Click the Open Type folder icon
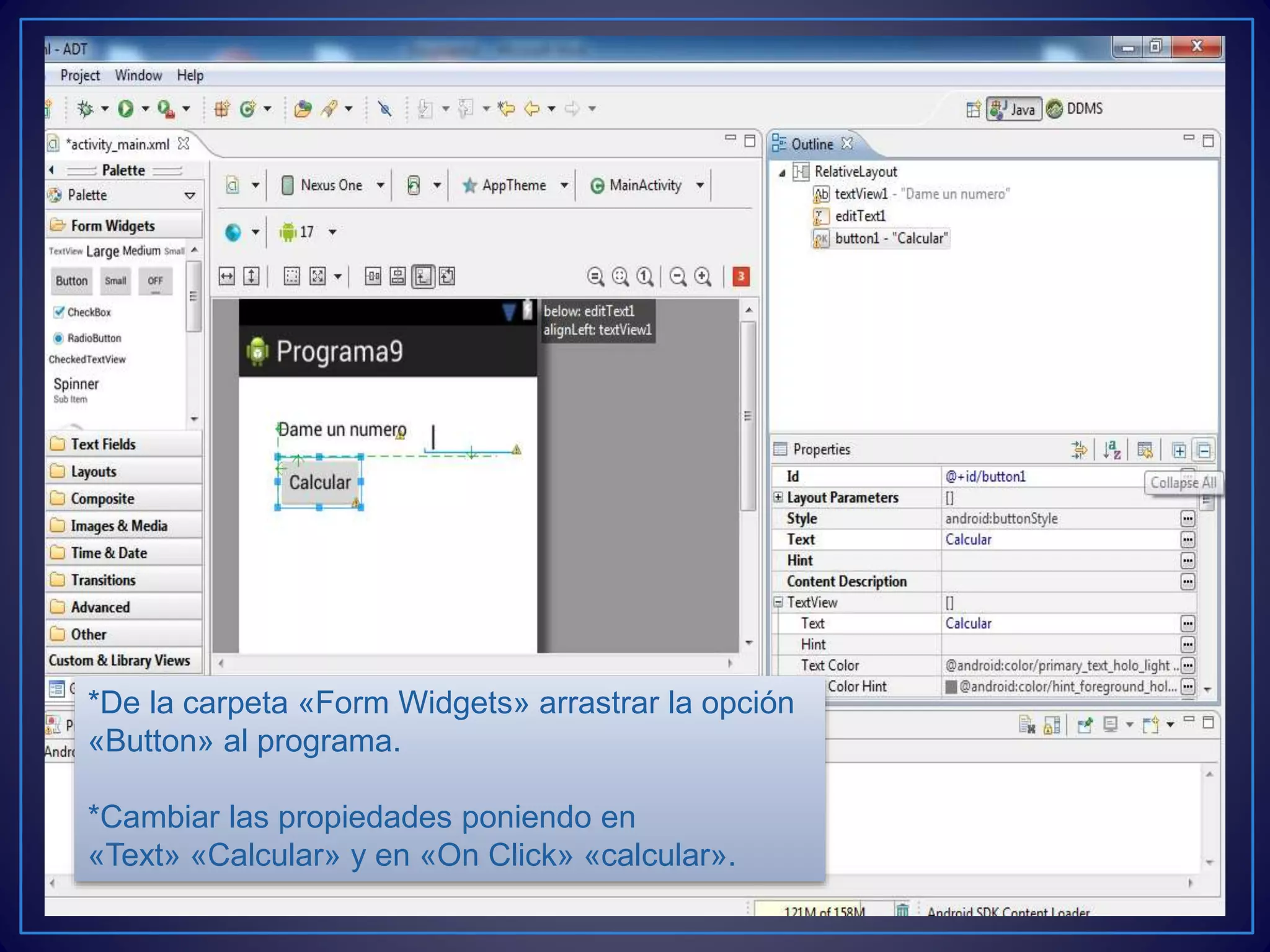This screenshot has height=952, width=1270. point(303,109)
